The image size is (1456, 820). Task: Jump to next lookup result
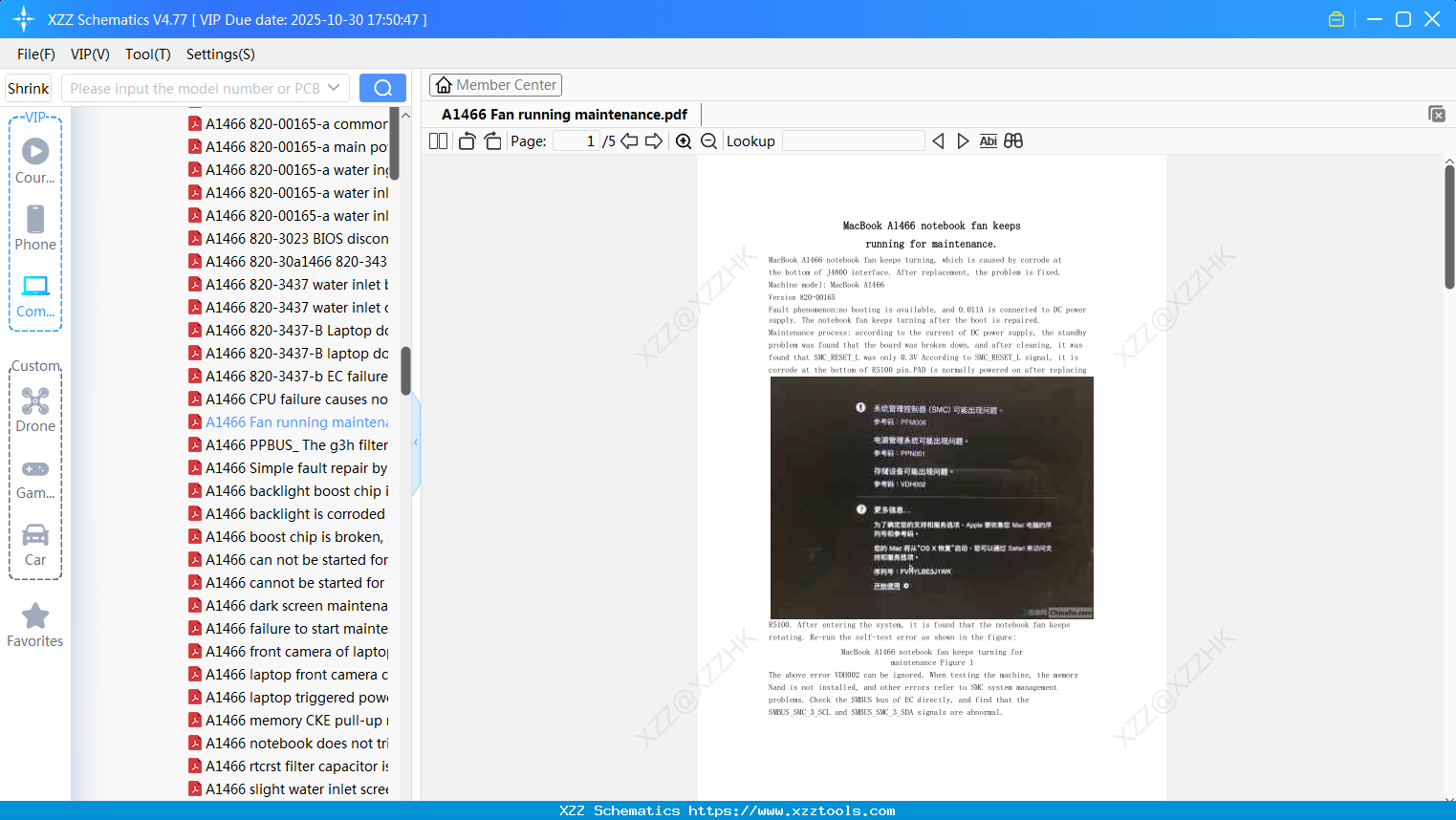[963, 141]
